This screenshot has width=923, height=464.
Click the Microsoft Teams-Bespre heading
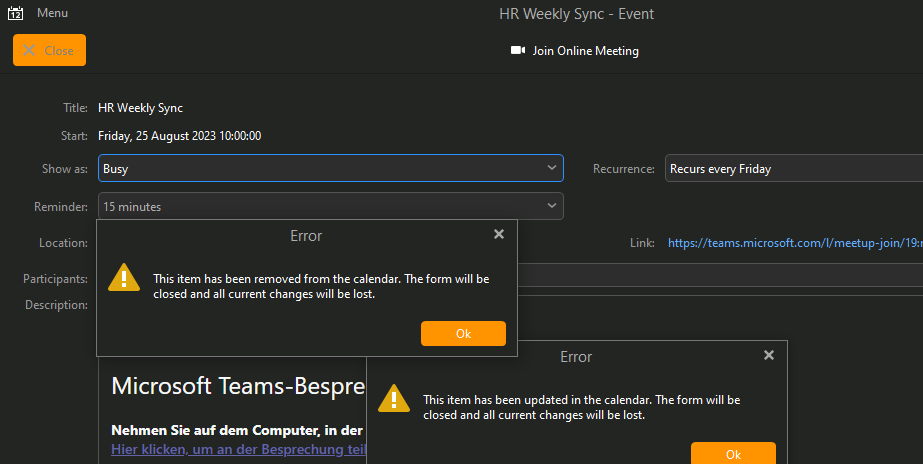click(238, 386)
